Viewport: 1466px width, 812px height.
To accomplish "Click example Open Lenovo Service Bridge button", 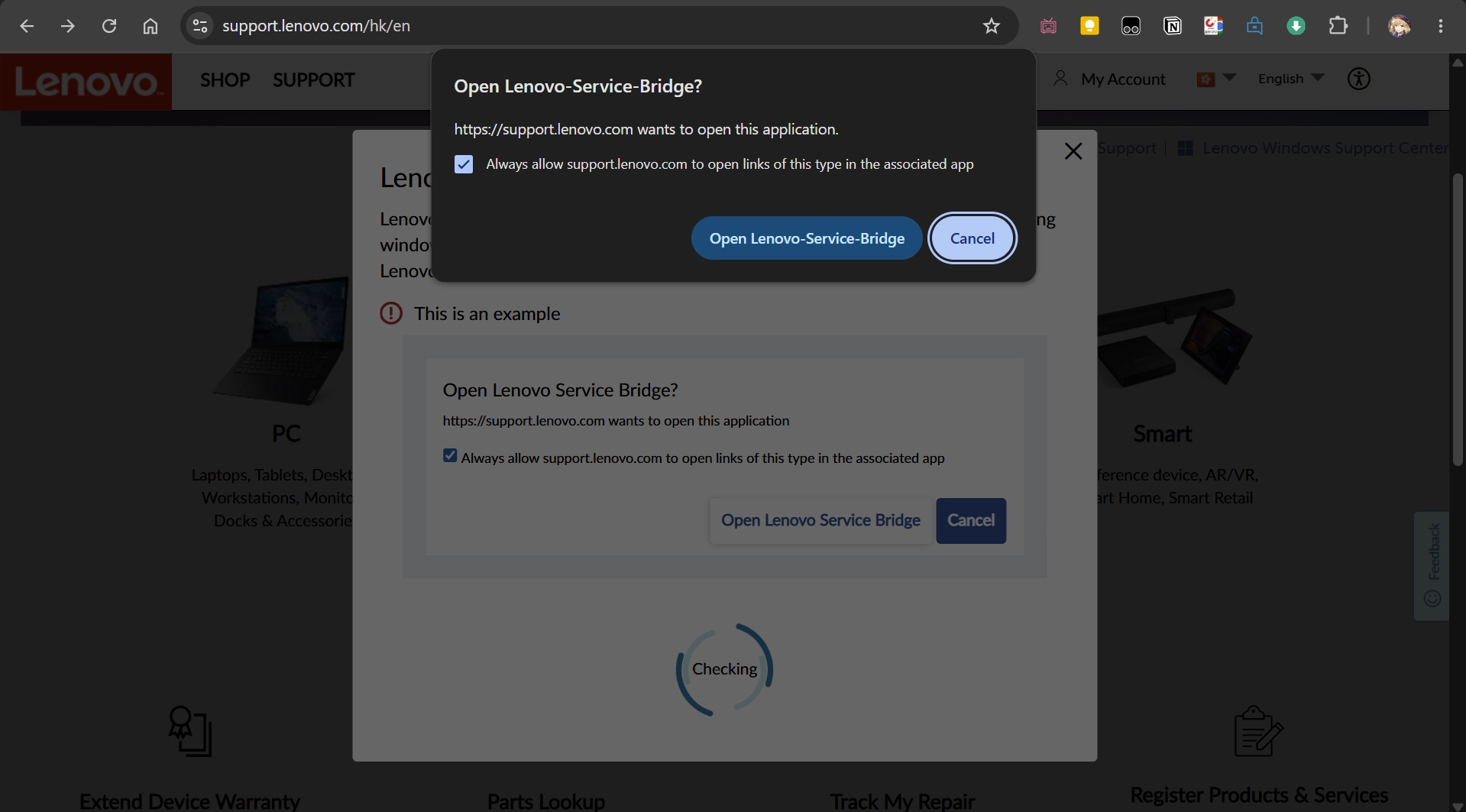I will [821, 521].
